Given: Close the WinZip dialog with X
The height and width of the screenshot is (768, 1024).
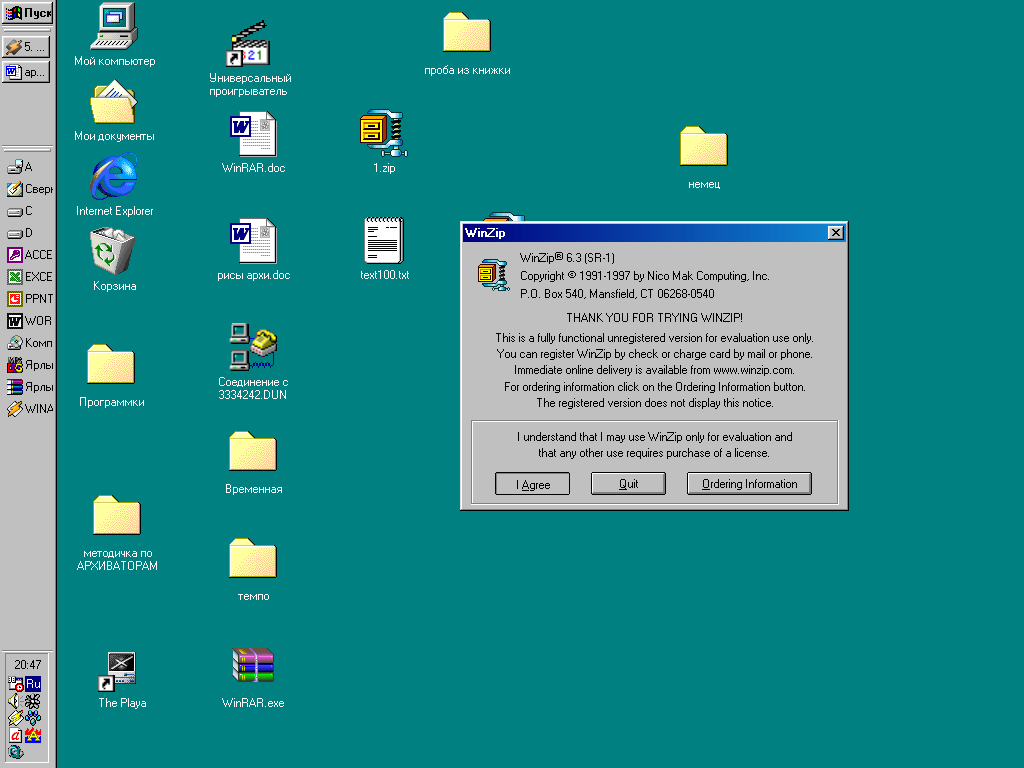Looking at the screenshot, I should coord(835,232).
